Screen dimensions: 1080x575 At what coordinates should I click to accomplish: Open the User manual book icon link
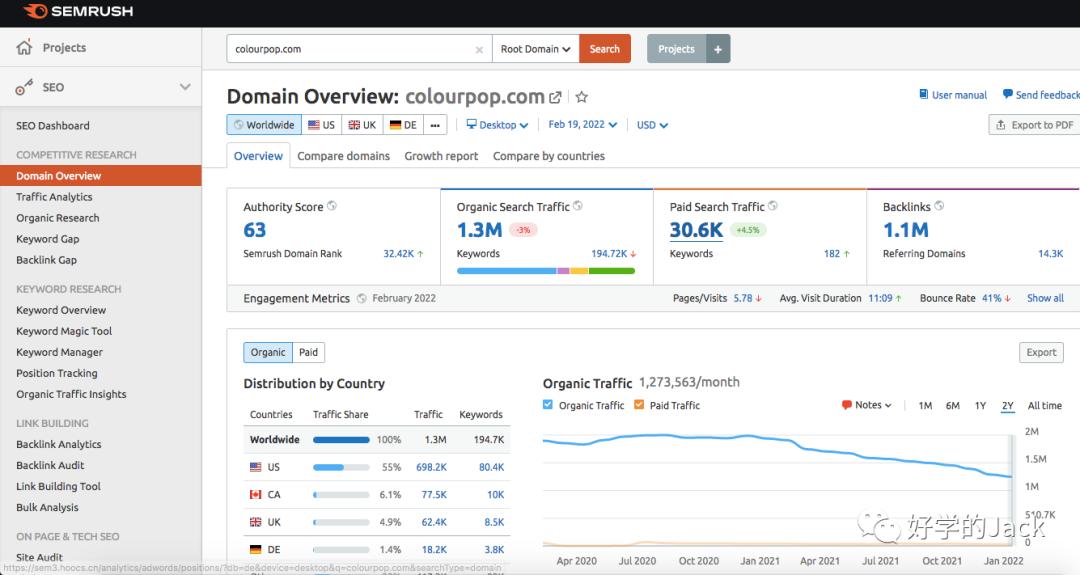click(924, 95)
